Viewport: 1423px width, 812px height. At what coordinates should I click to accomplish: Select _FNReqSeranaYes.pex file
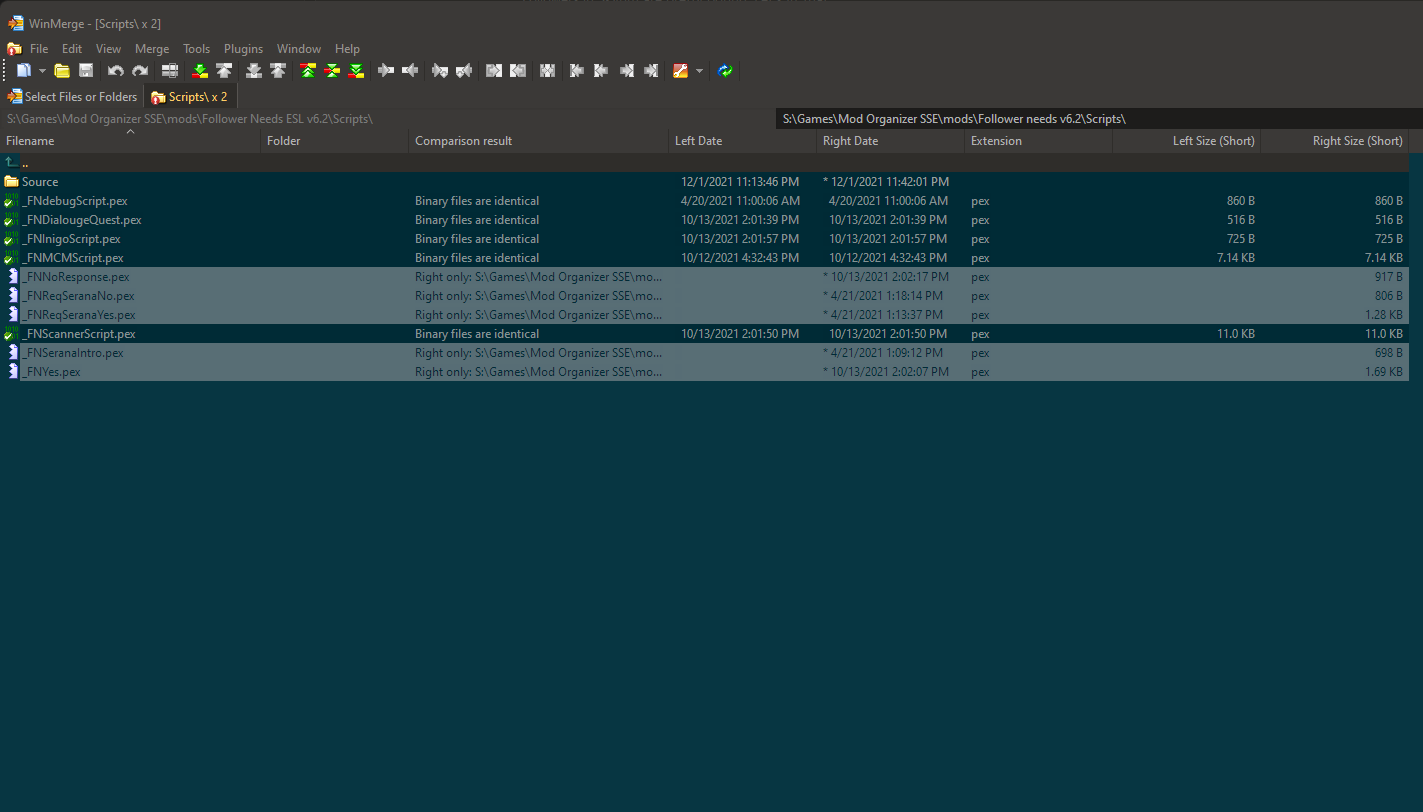pyautogui.click(x=704, y=315)
